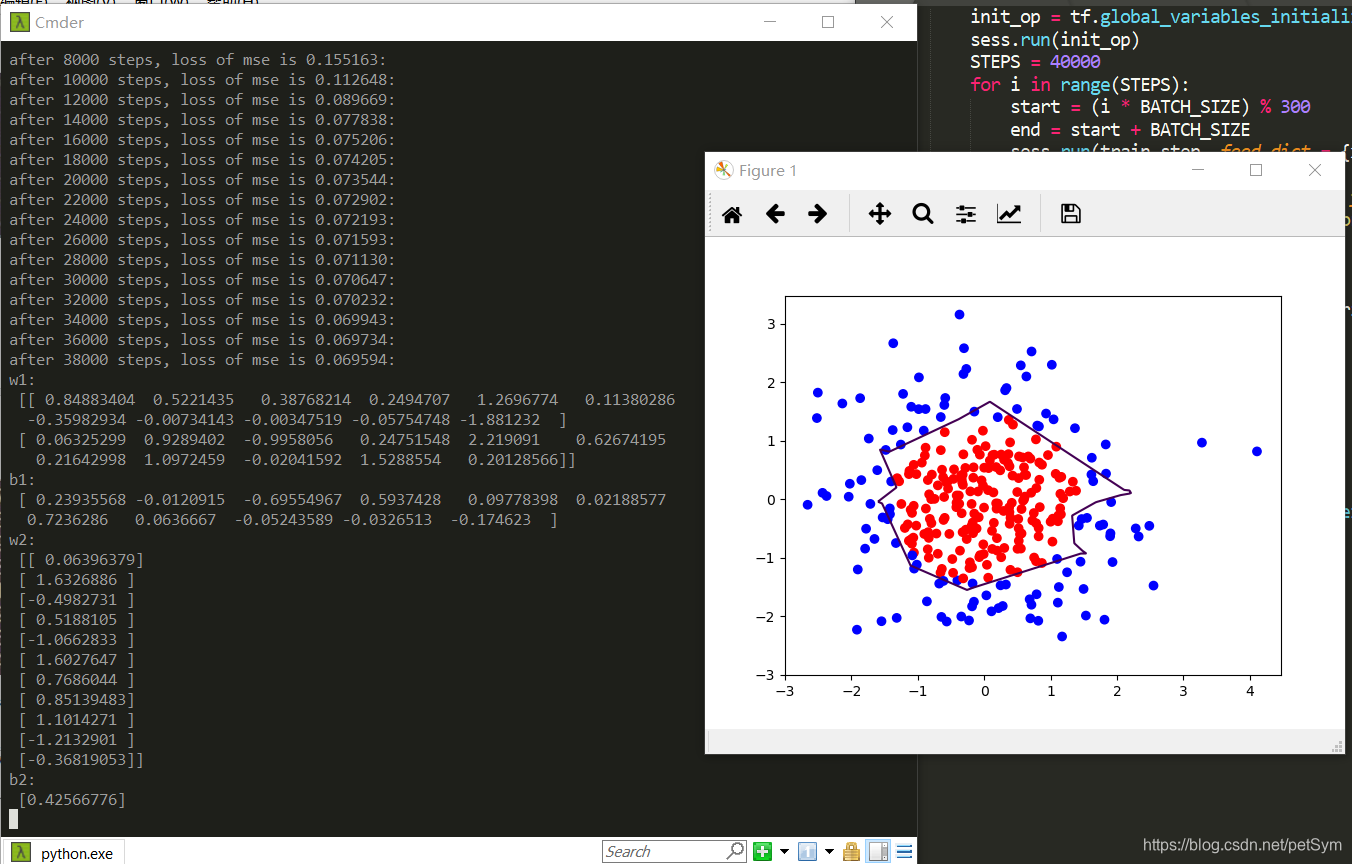Click the Figure 1 window title icon
This screenshot has width=1352, height=864.
(x=724, y=171)
